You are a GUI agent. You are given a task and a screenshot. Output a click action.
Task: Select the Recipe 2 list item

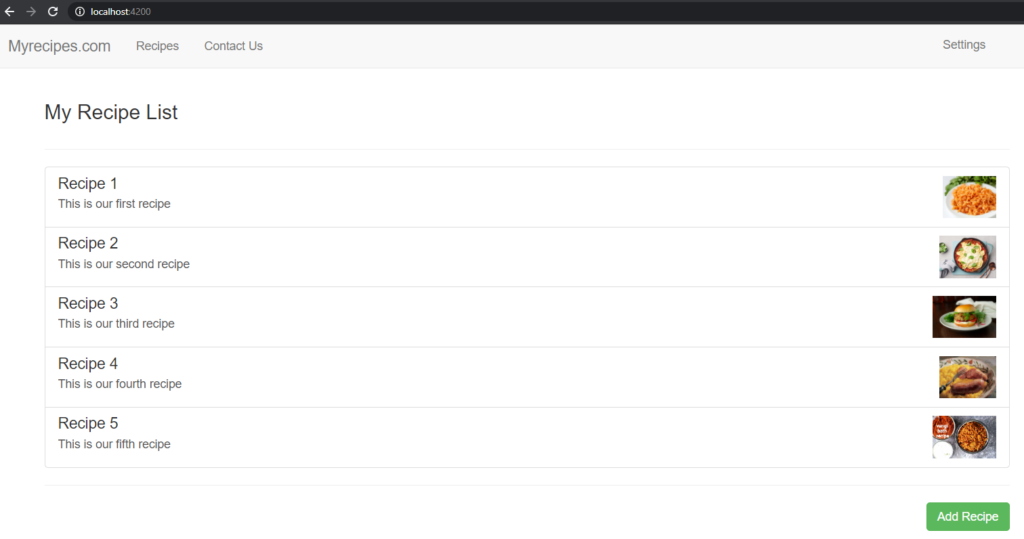(x=527, y=257)
